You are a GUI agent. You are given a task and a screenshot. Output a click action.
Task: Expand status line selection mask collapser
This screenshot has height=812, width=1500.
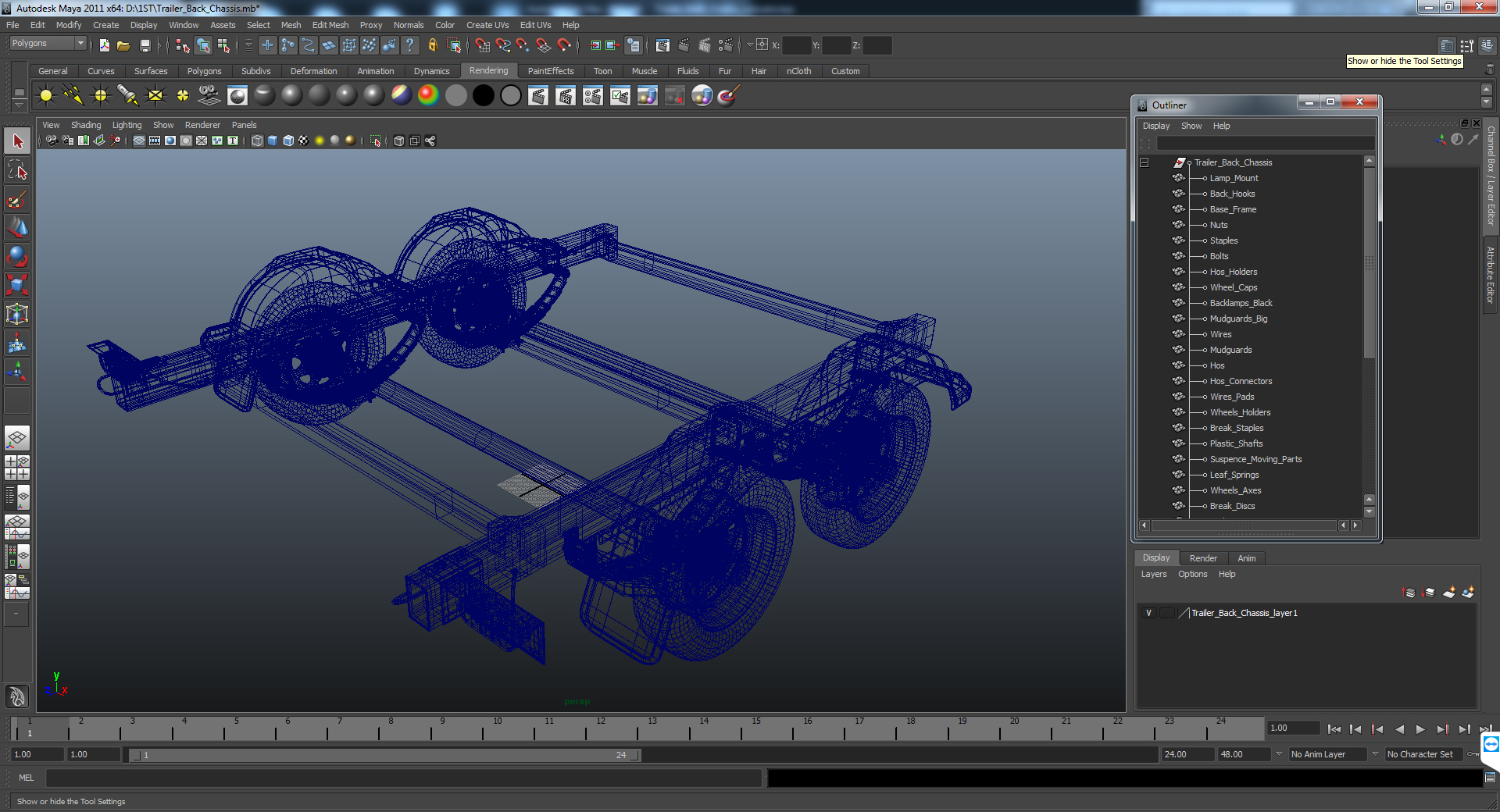tap(249, 45)
